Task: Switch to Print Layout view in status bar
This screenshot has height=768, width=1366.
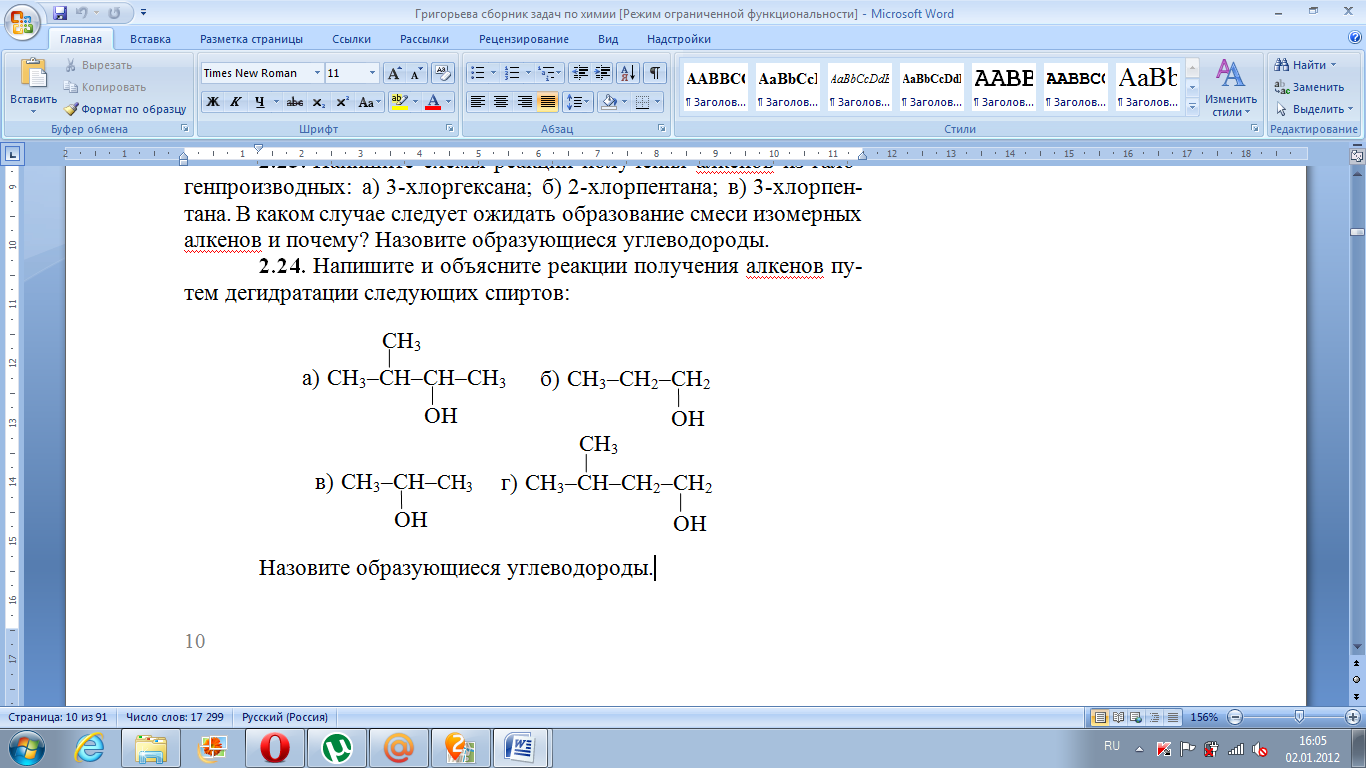Action: coord(1100,717)
